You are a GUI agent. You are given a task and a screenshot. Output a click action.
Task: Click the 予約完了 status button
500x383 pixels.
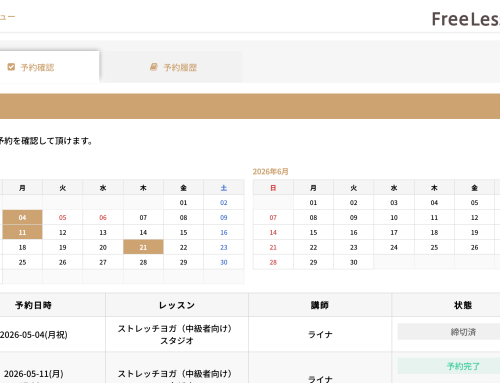[449, 366]
